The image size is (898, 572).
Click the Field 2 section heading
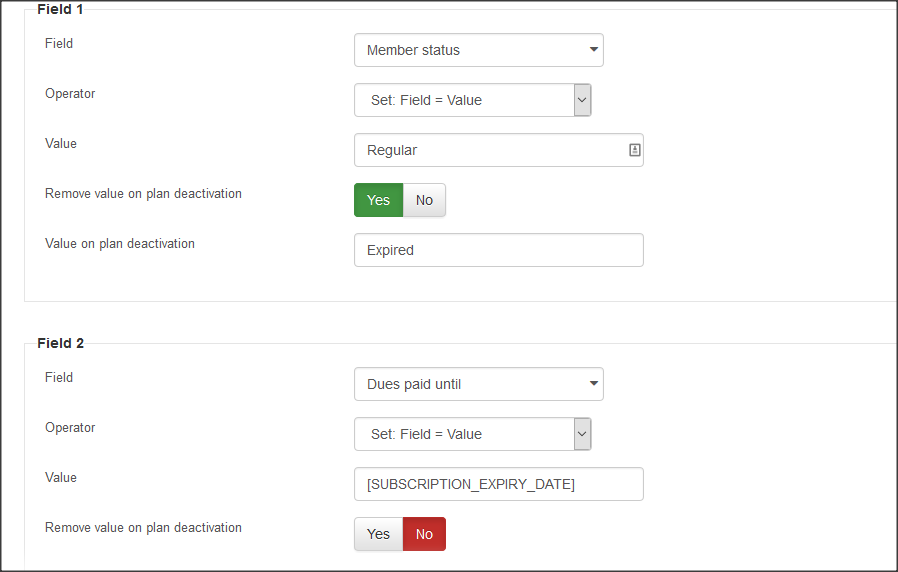point(60,343)
